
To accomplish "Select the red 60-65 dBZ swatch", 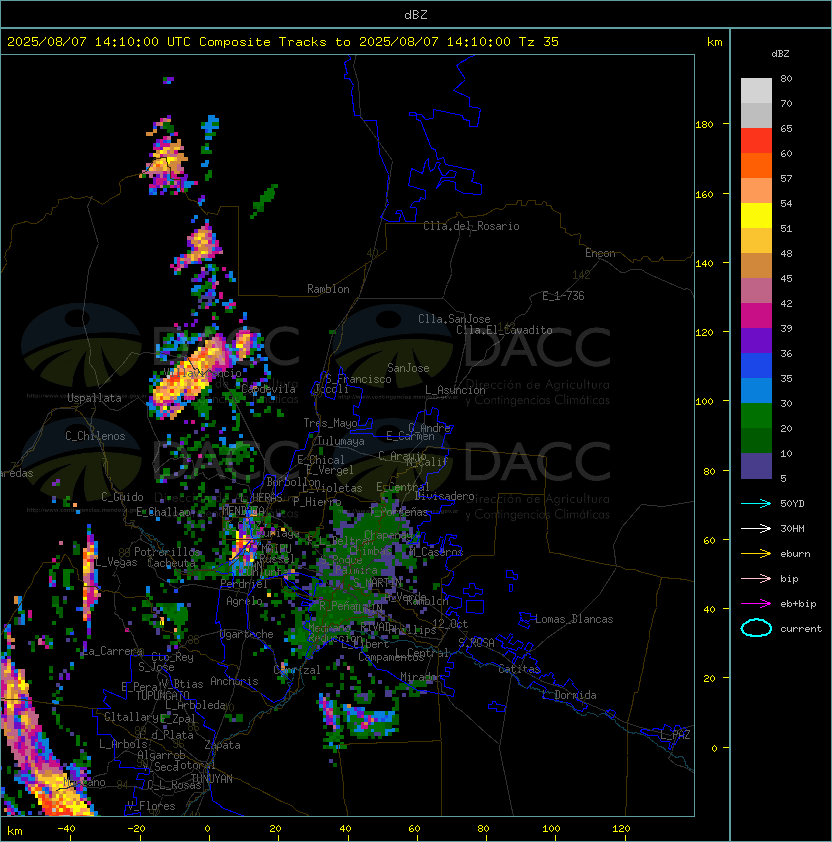I will coord(756,141).
